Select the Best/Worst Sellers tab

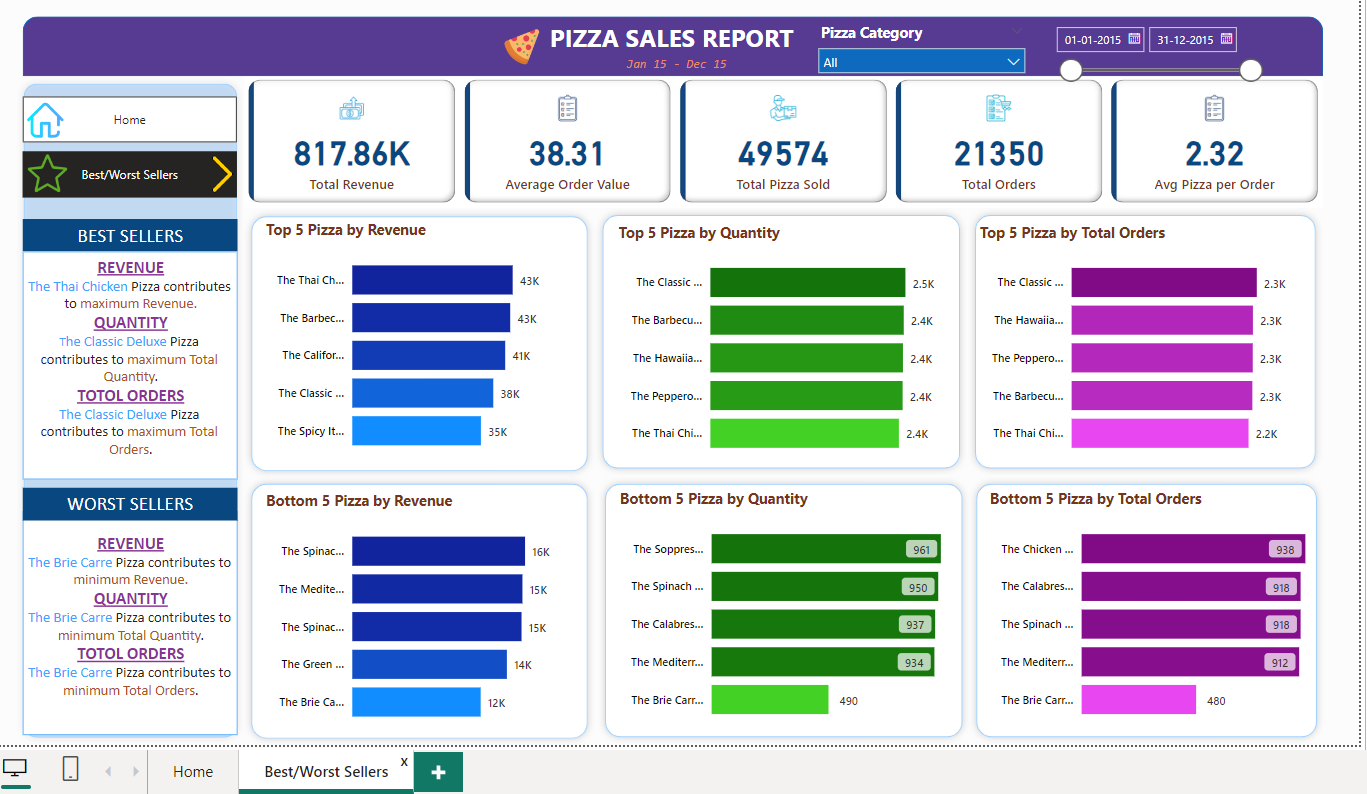pos(326,771)
